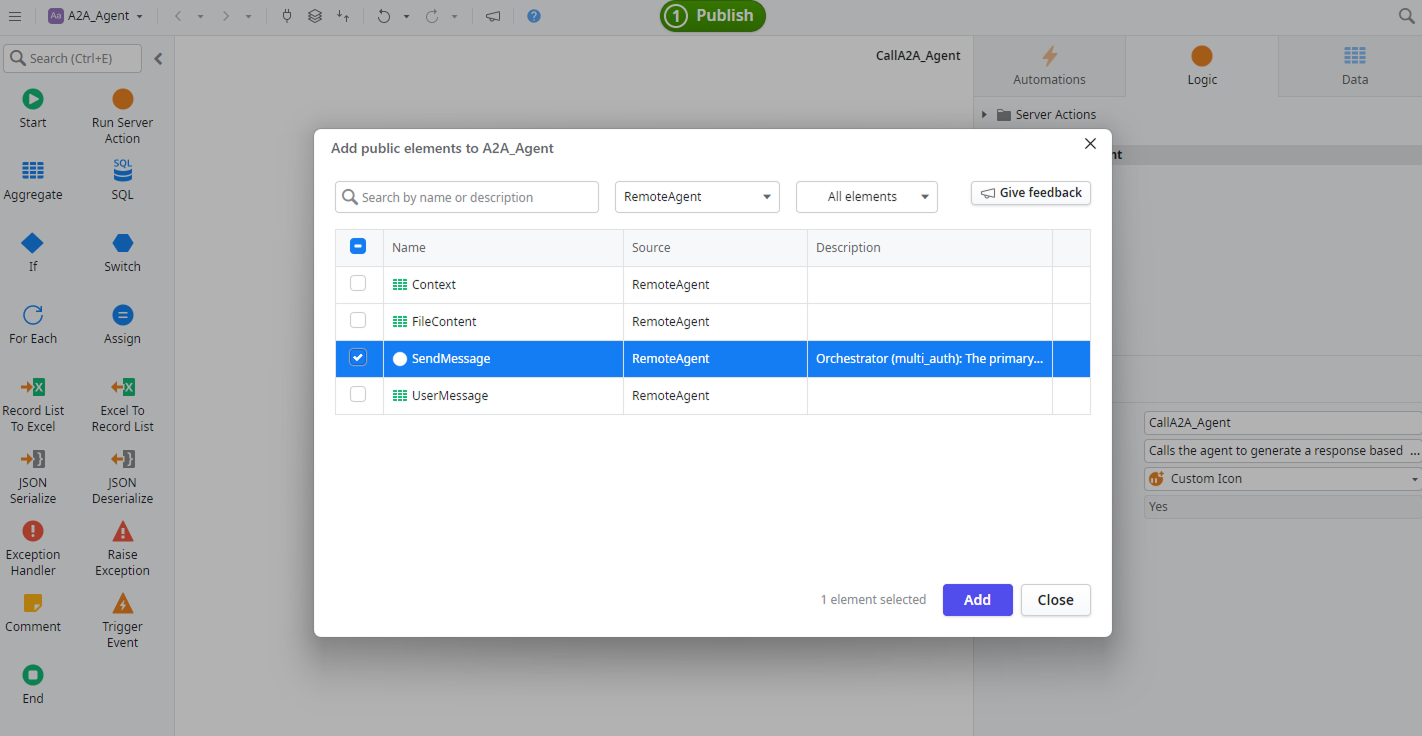Click the Context element name
The width and height of the screenshot is (1422, 736).
click(x=433, y=285)
